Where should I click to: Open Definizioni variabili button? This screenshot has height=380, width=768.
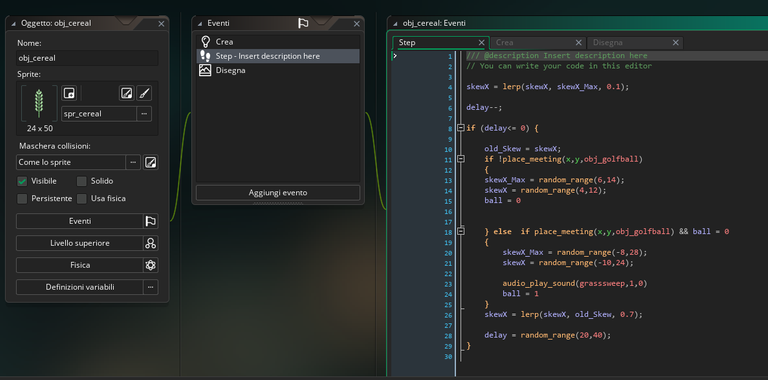pyautogui.click(x=79, y=287)
